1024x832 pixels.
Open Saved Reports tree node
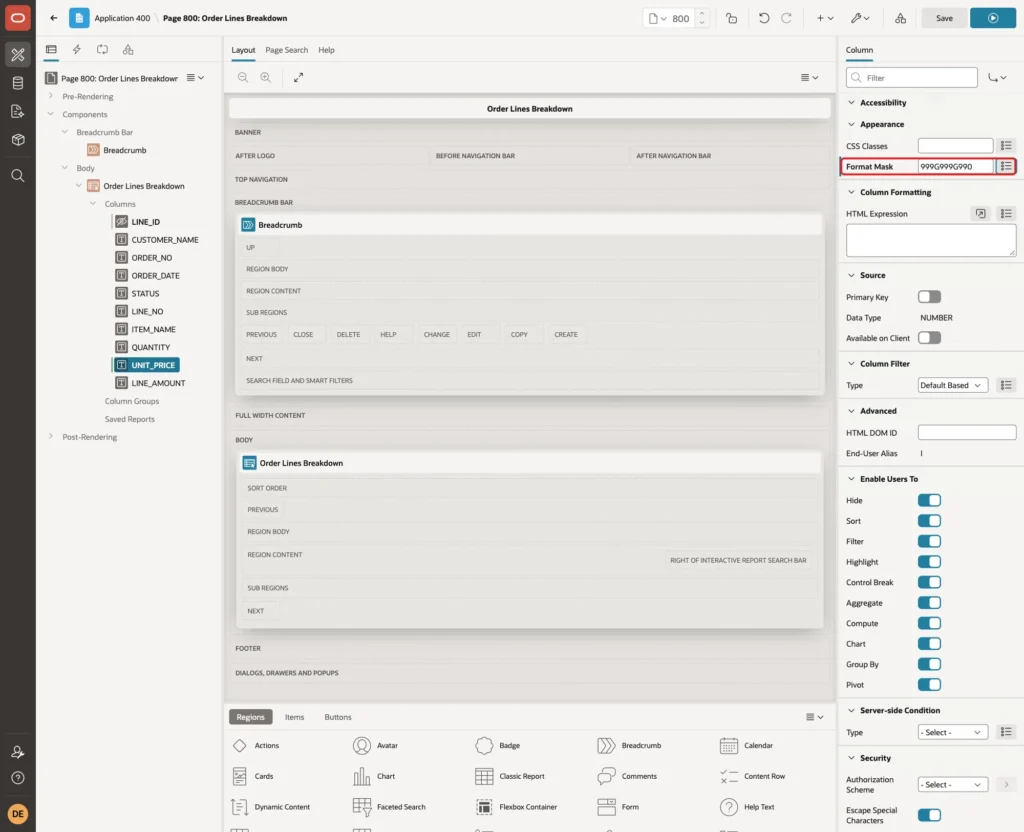click(129, 419)
